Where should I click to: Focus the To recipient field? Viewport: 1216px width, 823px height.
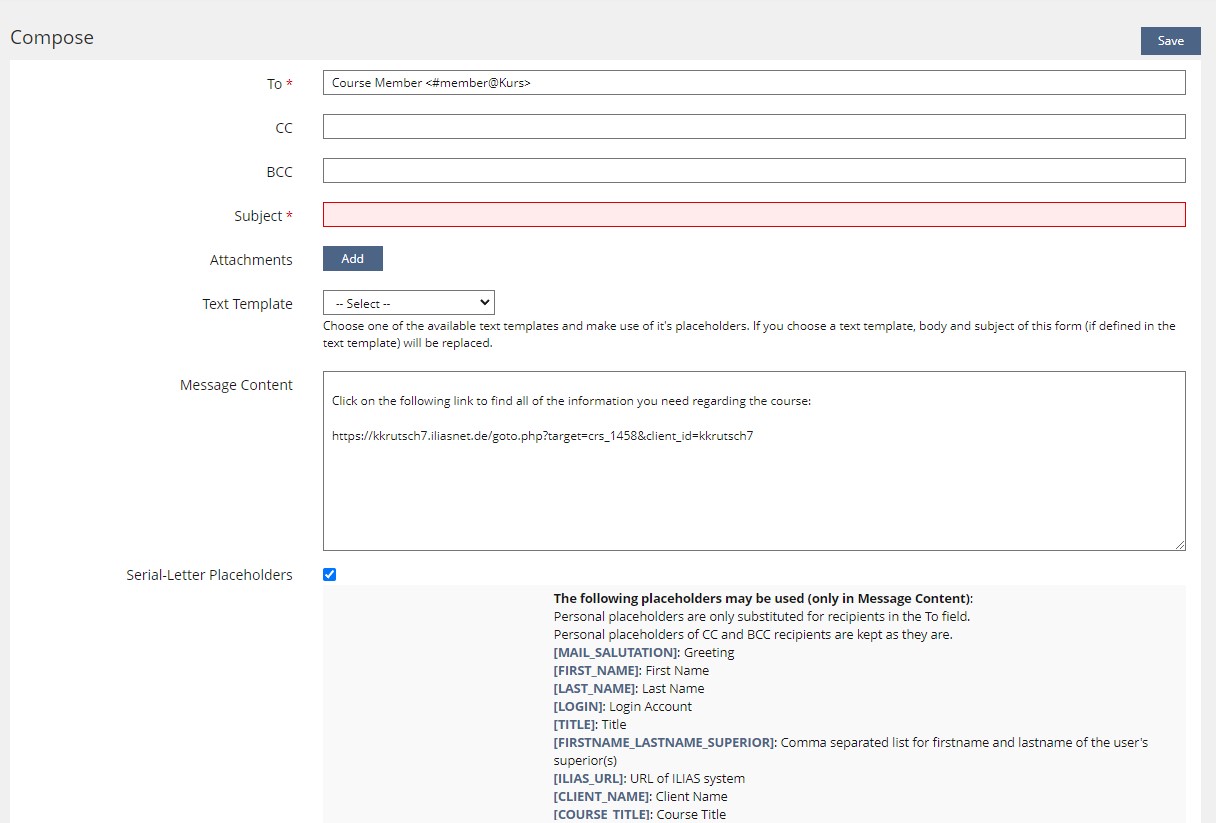pyautogui.click(x=753, y=83)
